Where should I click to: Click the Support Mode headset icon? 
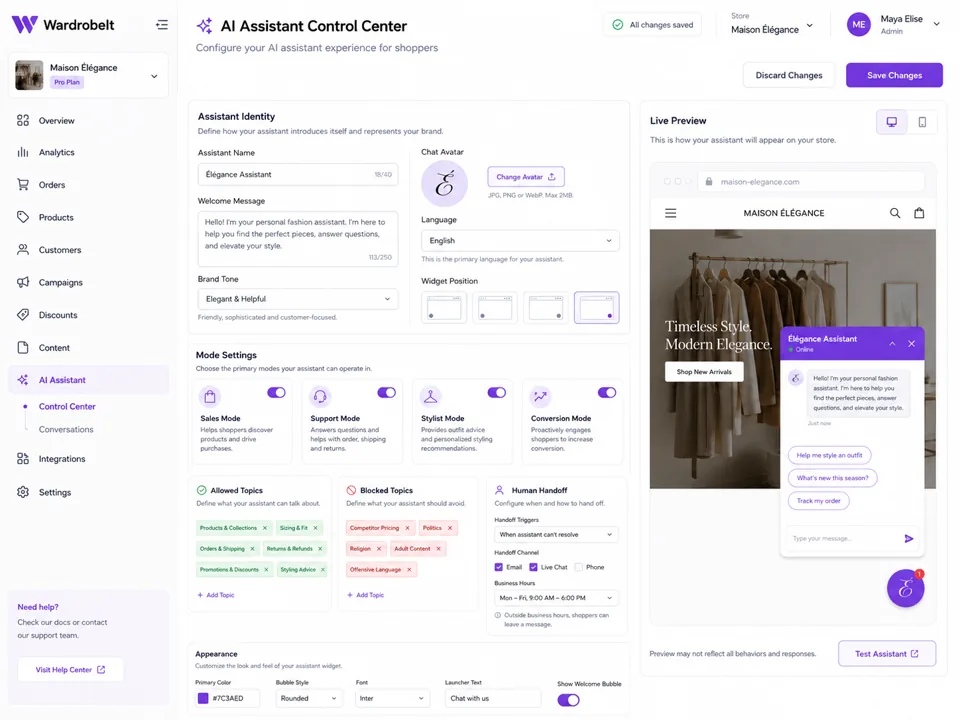pos(320,397)
